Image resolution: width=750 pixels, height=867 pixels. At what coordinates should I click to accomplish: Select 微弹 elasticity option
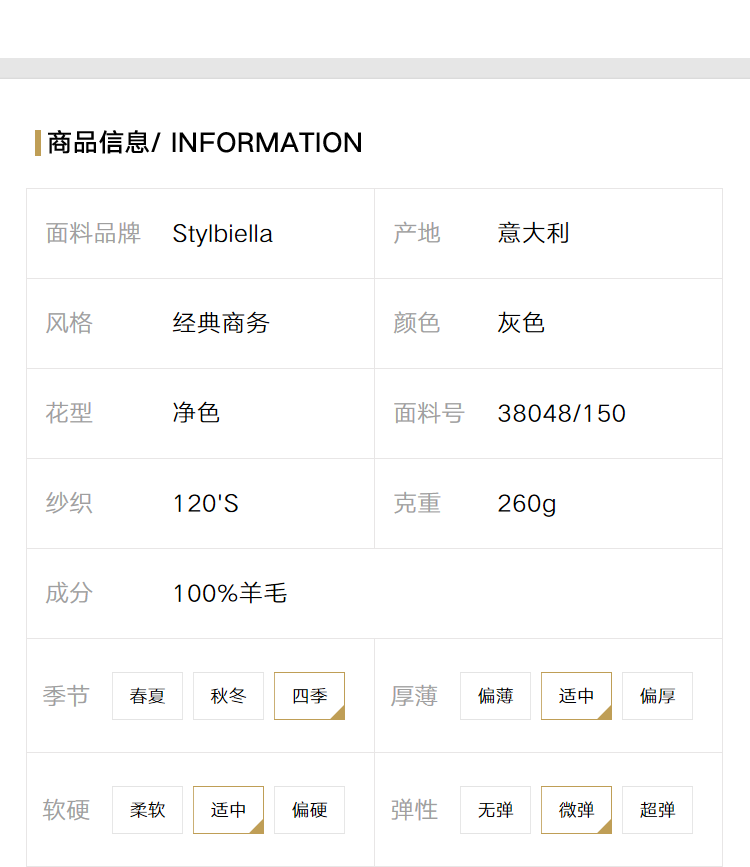tap(576, 809)
